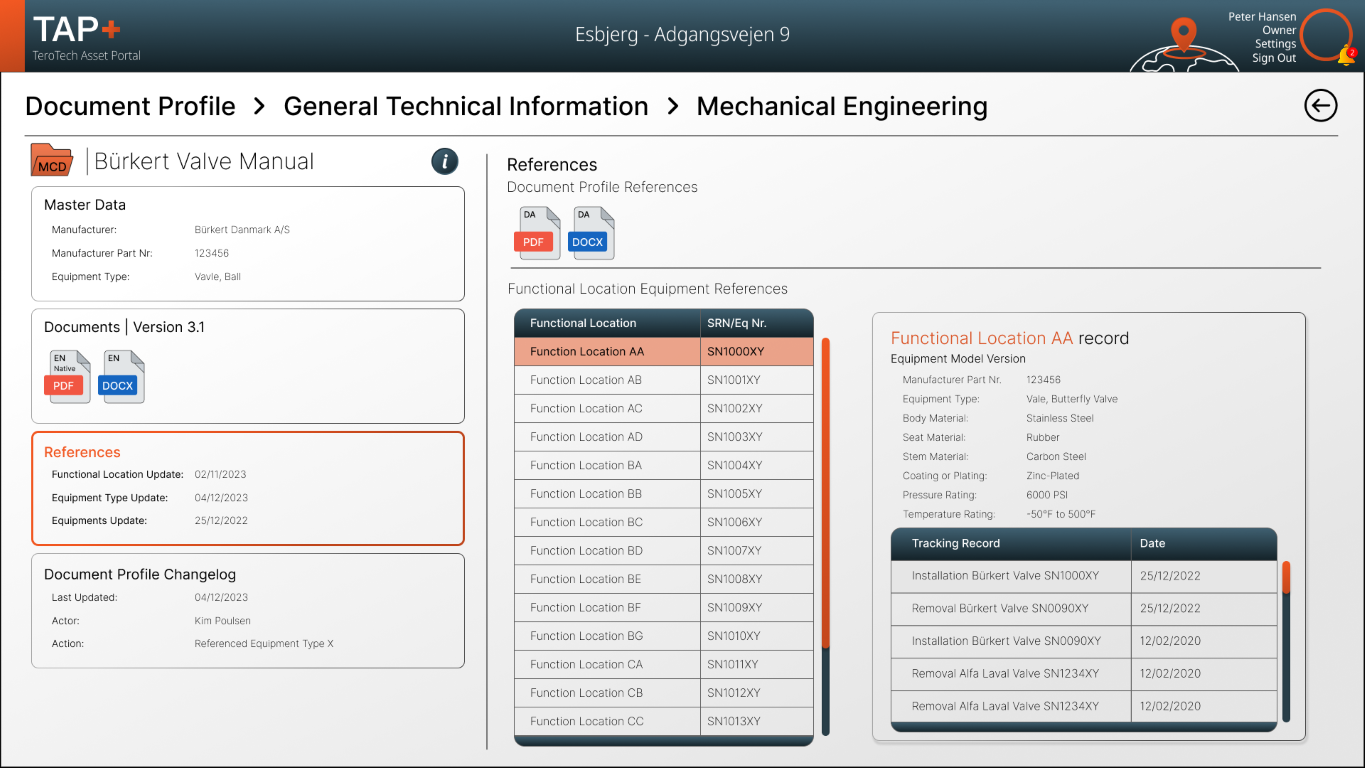
Task: Open the user profile avatar circle
Action: (x=1326, y=36)
